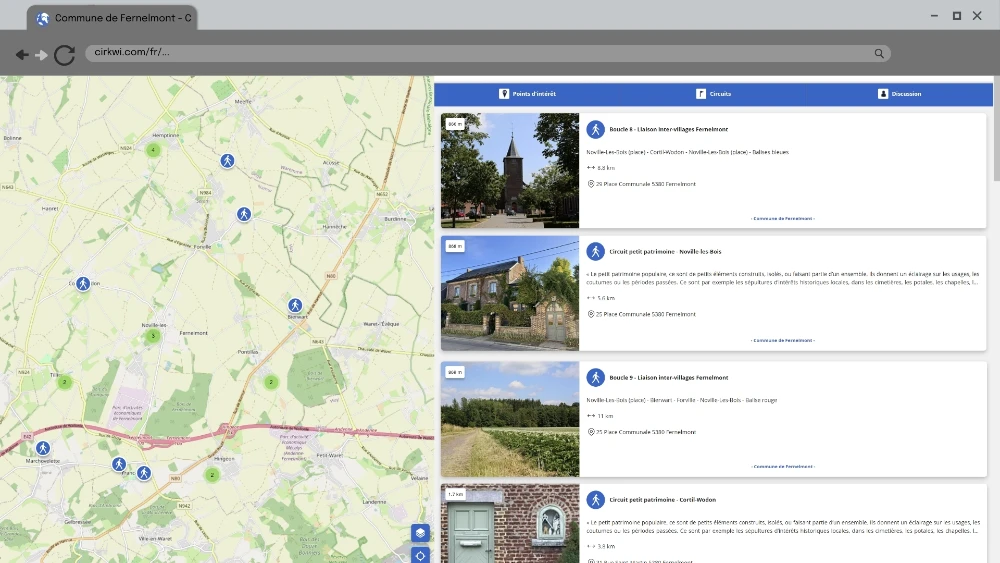The image size is (1000, 563).
Task: Open Circuit petit patrimoine - Noville-les-Bois
Action: coord(665,252)
